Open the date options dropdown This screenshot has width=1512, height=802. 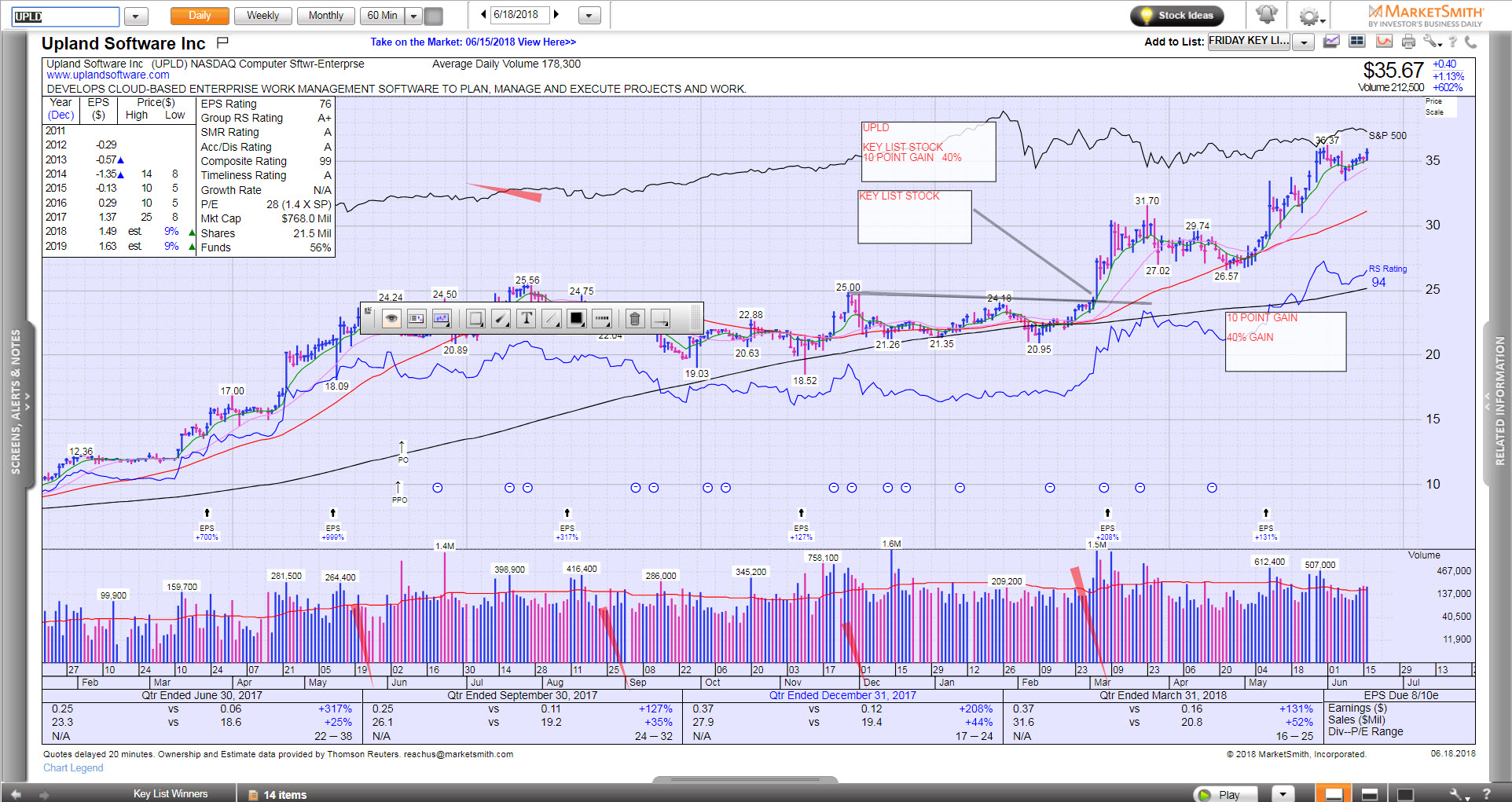point(589,16)
